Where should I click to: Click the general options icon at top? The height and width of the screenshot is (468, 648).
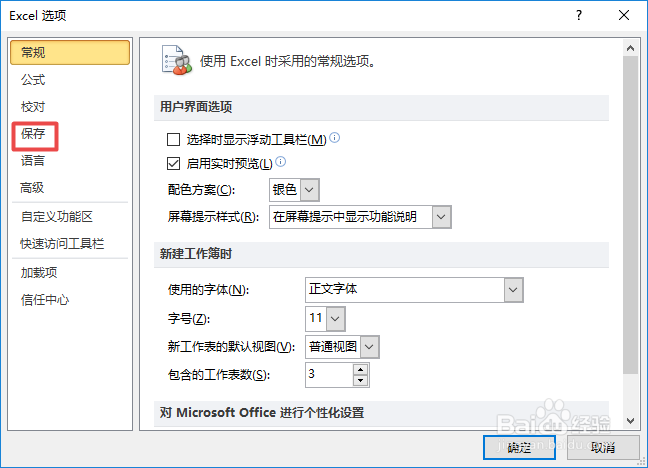coord(176,60)
